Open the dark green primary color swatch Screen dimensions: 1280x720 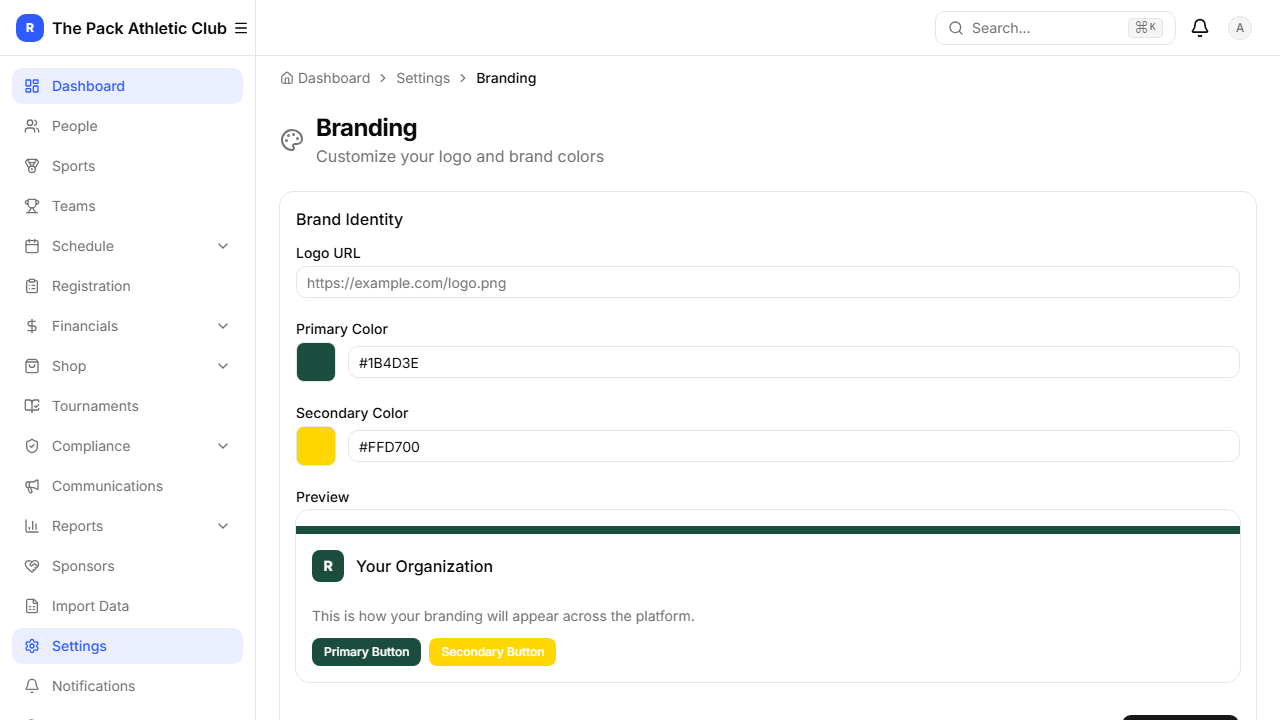coord(316,362)
